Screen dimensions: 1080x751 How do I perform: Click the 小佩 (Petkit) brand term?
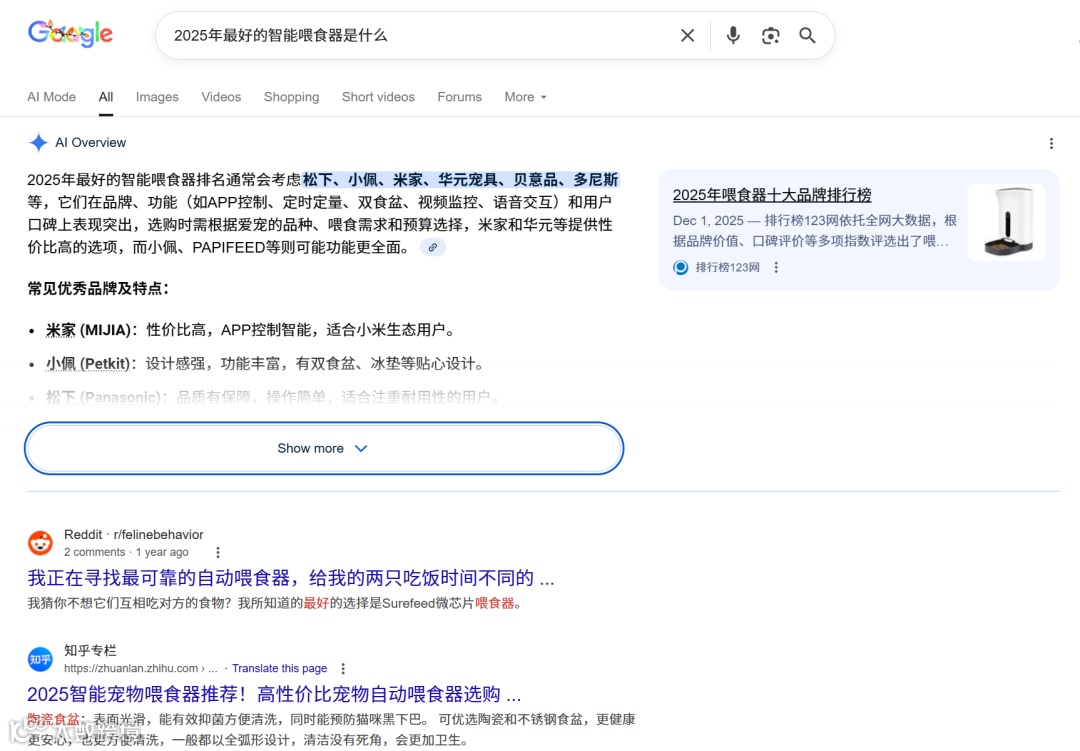tap(87, 364)
